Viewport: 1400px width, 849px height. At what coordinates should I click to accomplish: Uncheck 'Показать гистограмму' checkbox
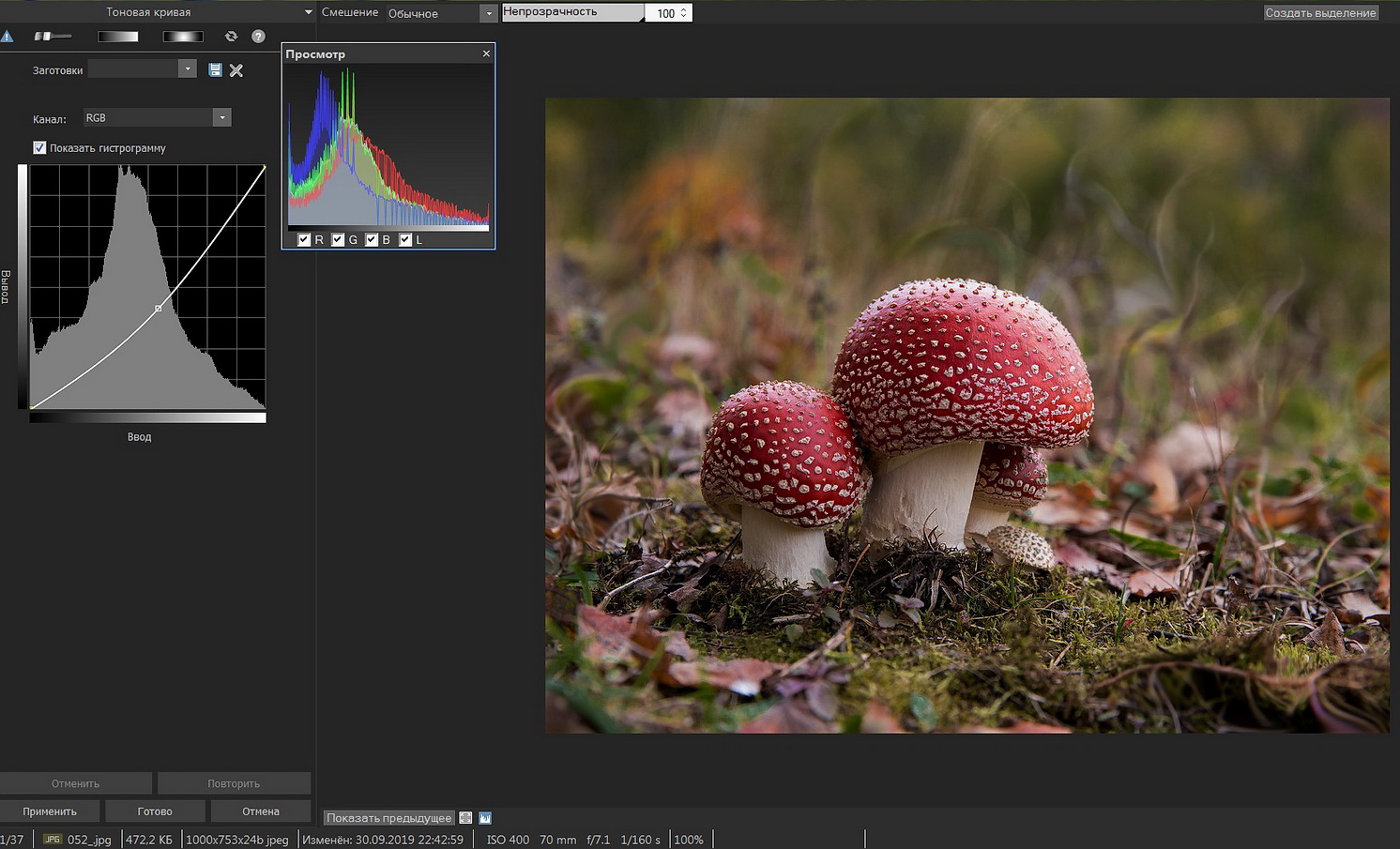point(39,148)
